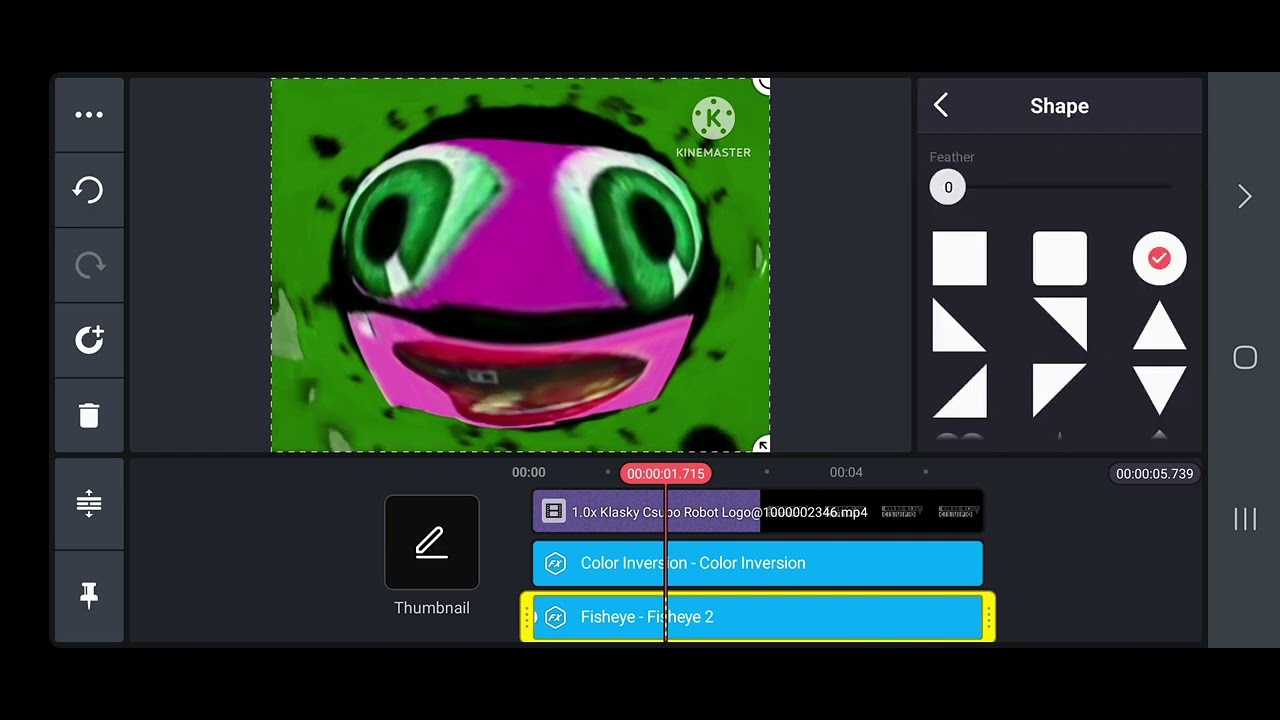Image resolution: width=1280 pixels, height=720 pixels.
Task: Expand the timeline tracks view icon
Action: (x=89, y=503)
